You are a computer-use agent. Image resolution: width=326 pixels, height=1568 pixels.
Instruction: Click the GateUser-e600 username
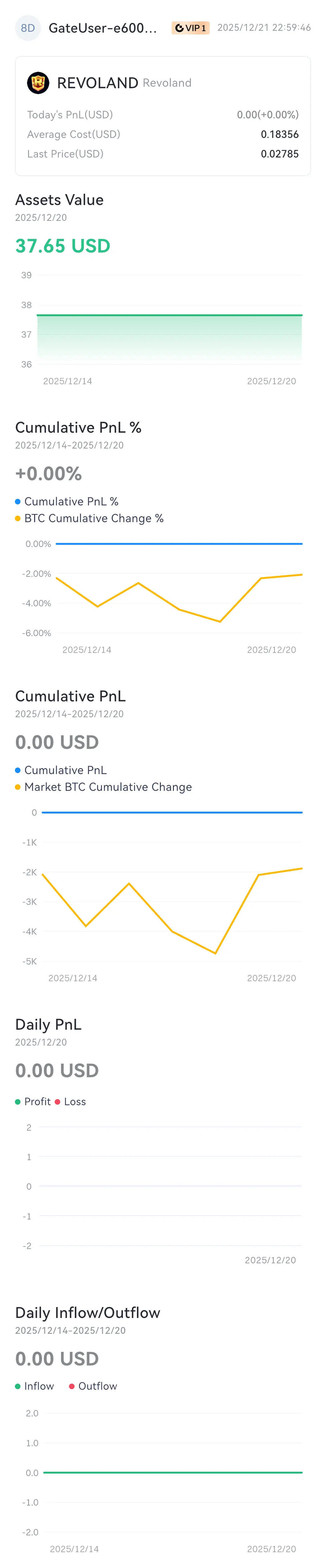[103, 28]
